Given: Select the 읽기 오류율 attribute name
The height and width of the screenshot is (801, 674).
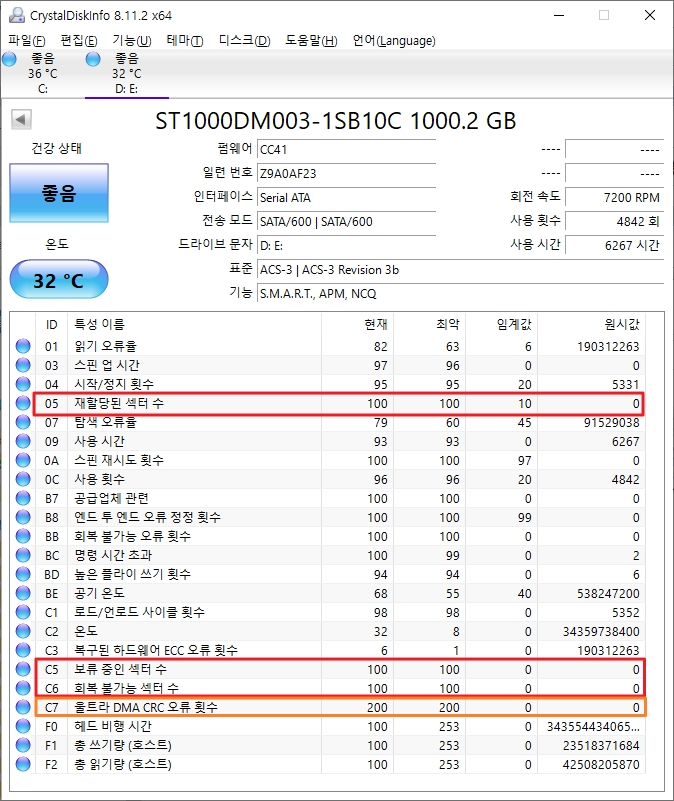Looking at the screenshot, I should pos(106,346).
